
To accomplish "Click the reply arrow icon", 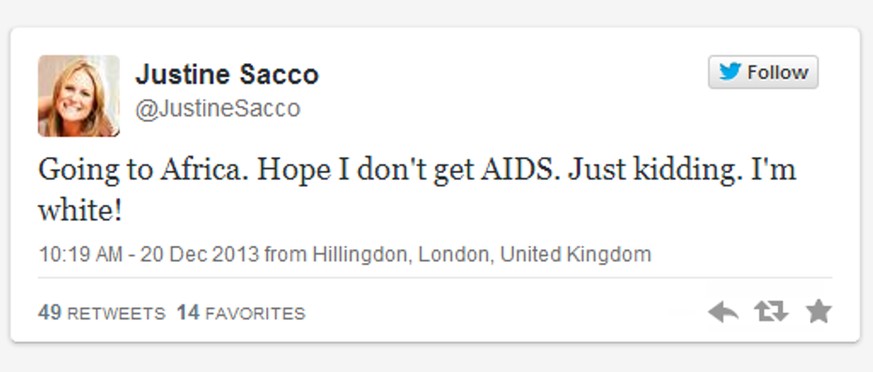I will (x=723, y=312).
